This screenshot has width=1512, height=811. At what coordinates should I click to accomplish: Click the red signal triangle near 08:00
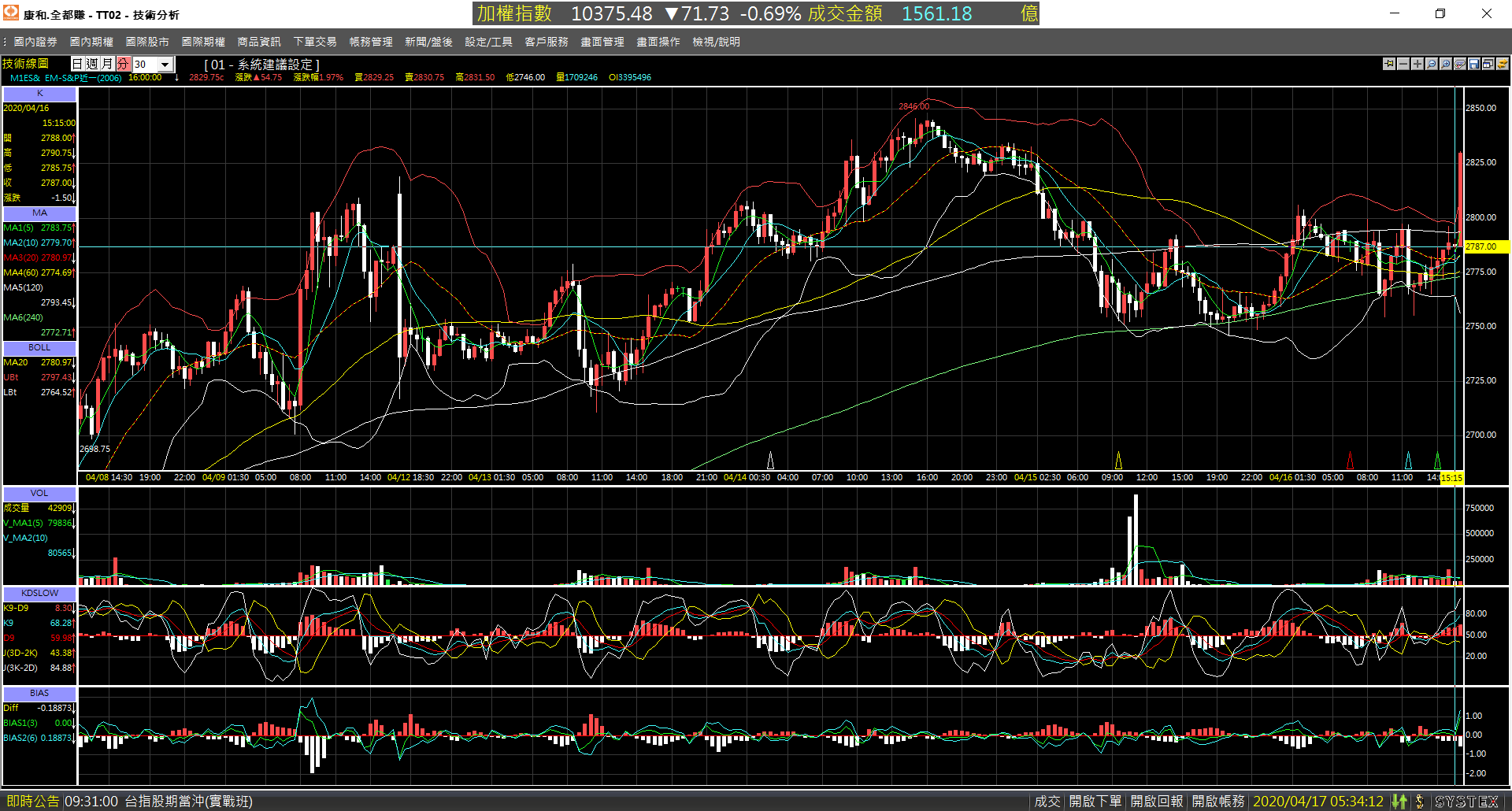coord(1350,461)
